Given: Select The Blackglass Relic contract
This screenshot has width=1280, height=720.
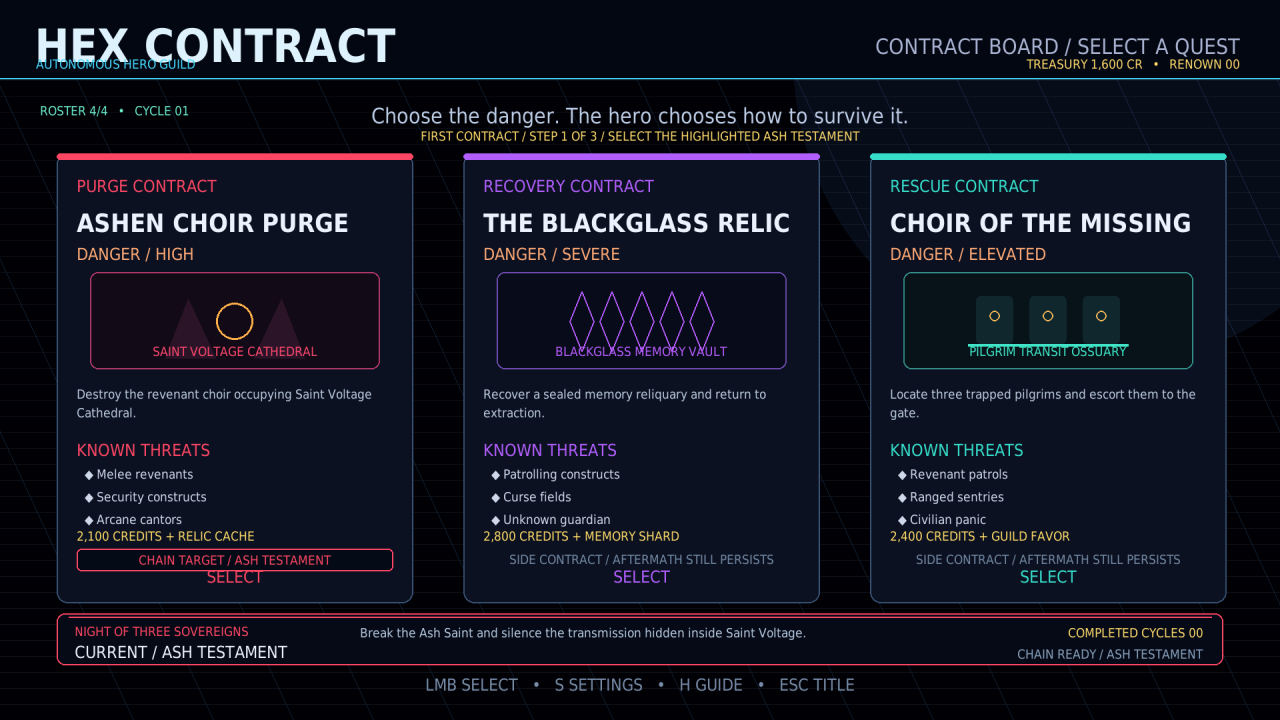Looking at the screenshot, I should (x=641, y=577).
